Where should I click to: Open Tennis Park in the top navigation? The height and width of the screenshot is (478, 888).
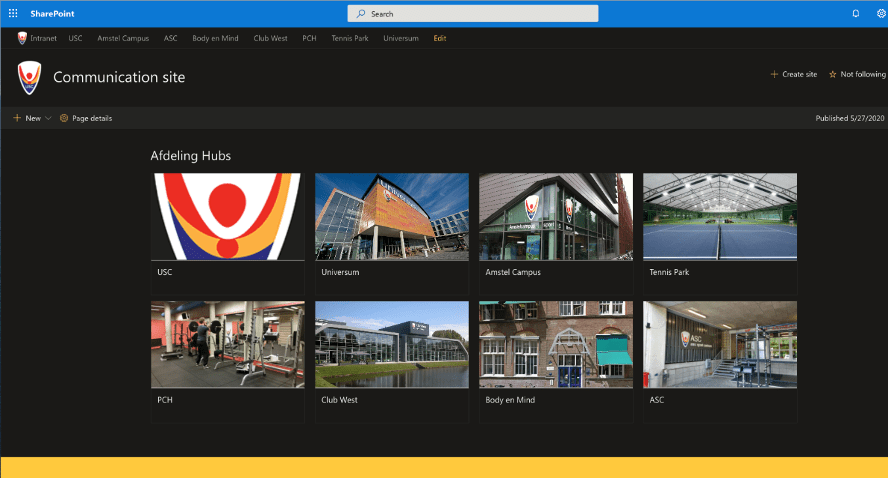[x=350, y=38]
